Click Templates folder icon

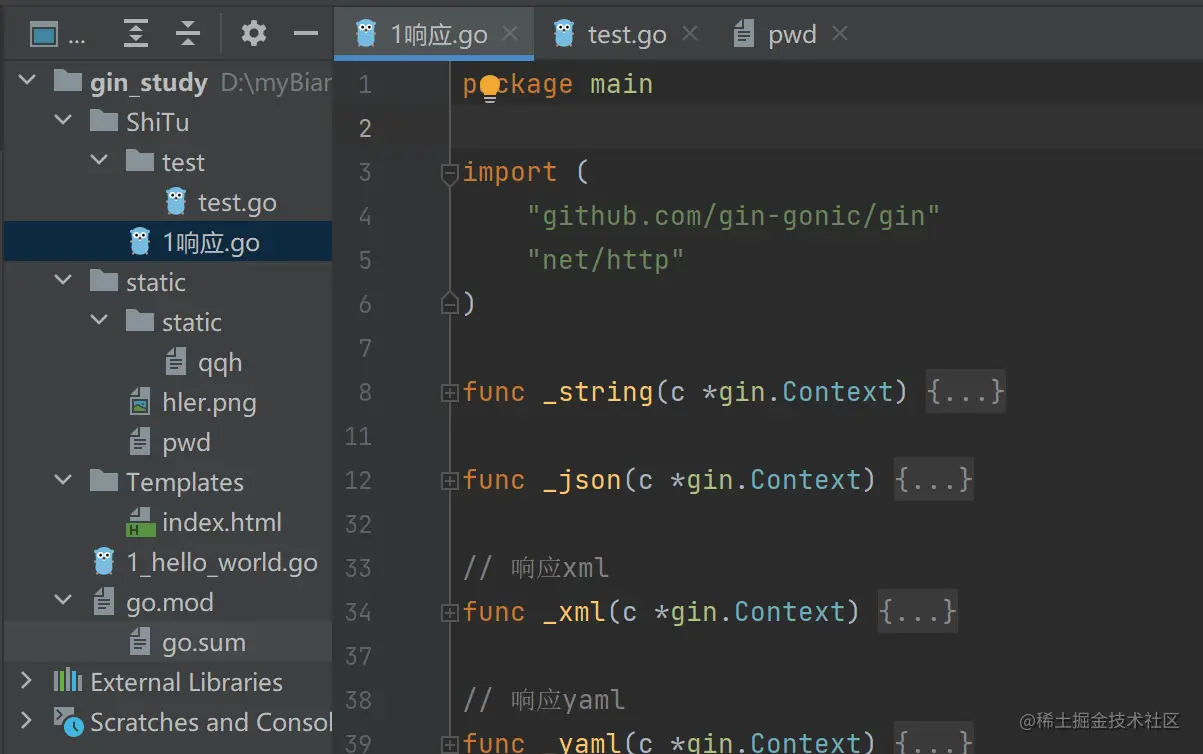click(104, 482)
